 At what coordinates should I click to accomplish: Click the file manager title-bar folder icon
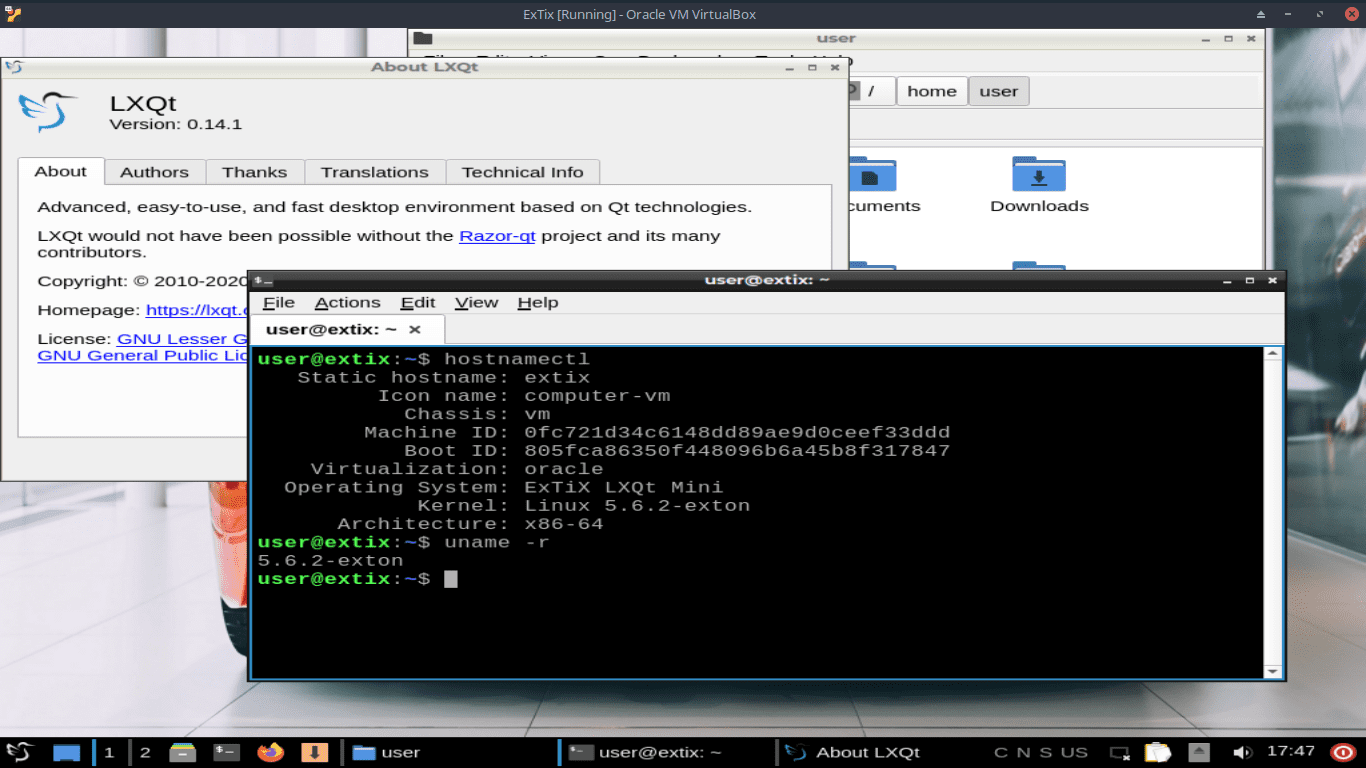point(423,39)
